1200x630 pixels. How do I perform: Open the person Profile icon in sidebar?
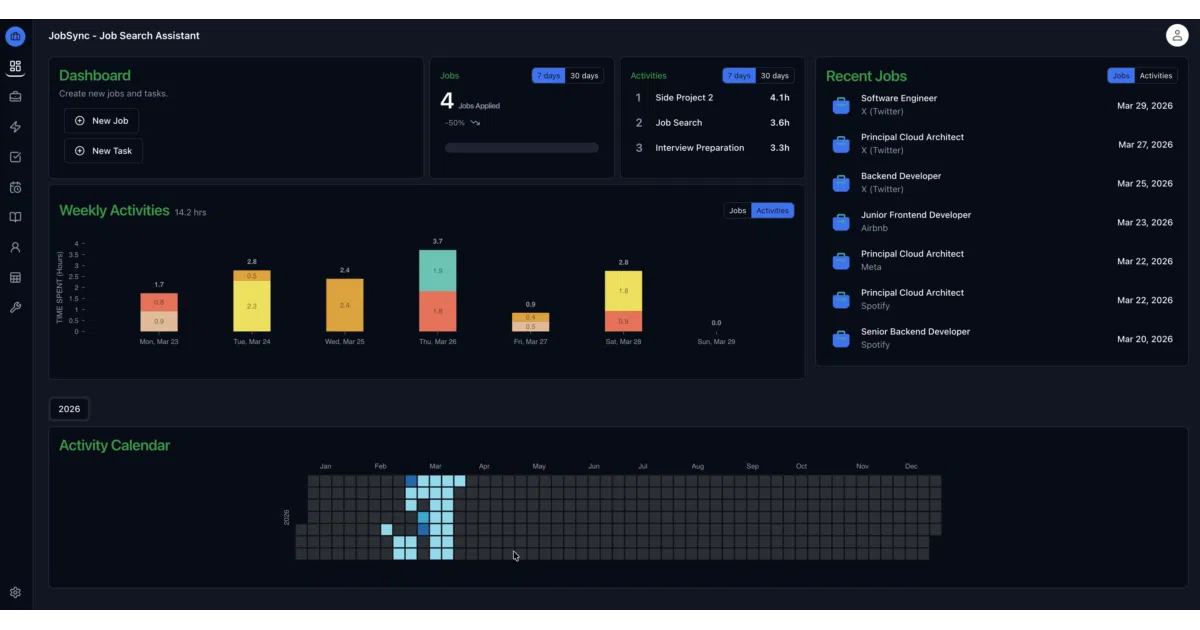click(15, 247)
